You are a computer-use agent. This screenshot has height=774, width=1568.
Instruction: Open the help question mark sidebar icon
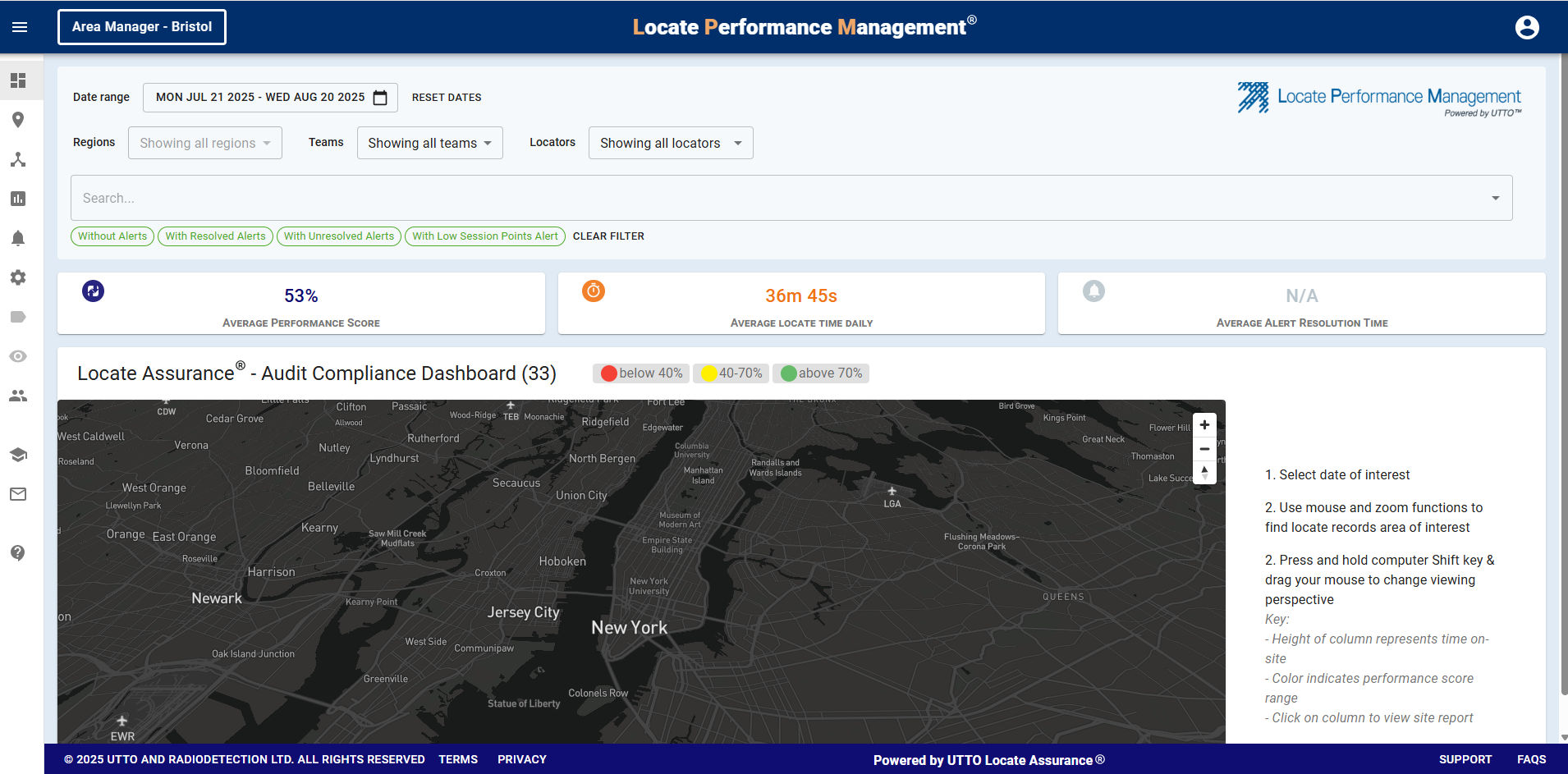[x=18, y=552]
